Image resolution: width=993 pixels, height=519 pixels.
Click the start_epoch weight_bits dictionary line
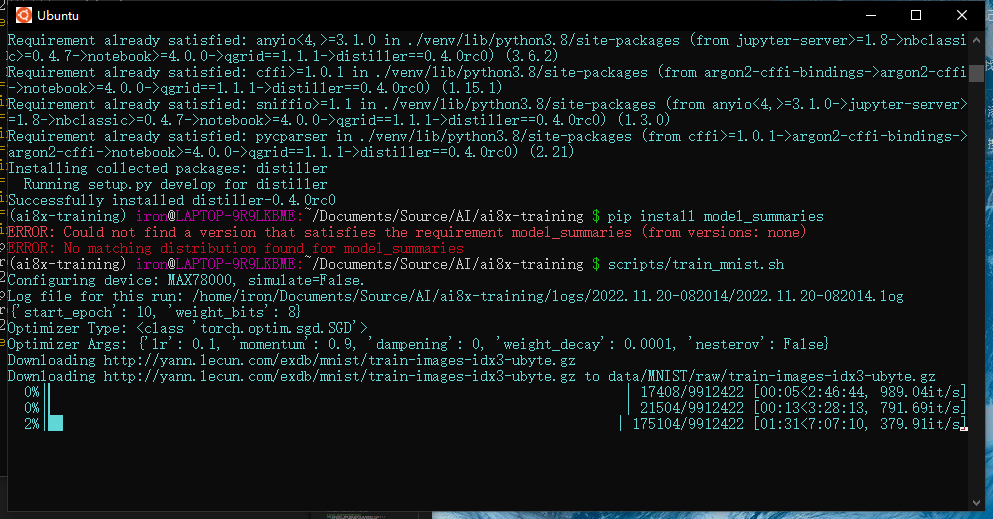pyautogui.click(x=155, y=312)
